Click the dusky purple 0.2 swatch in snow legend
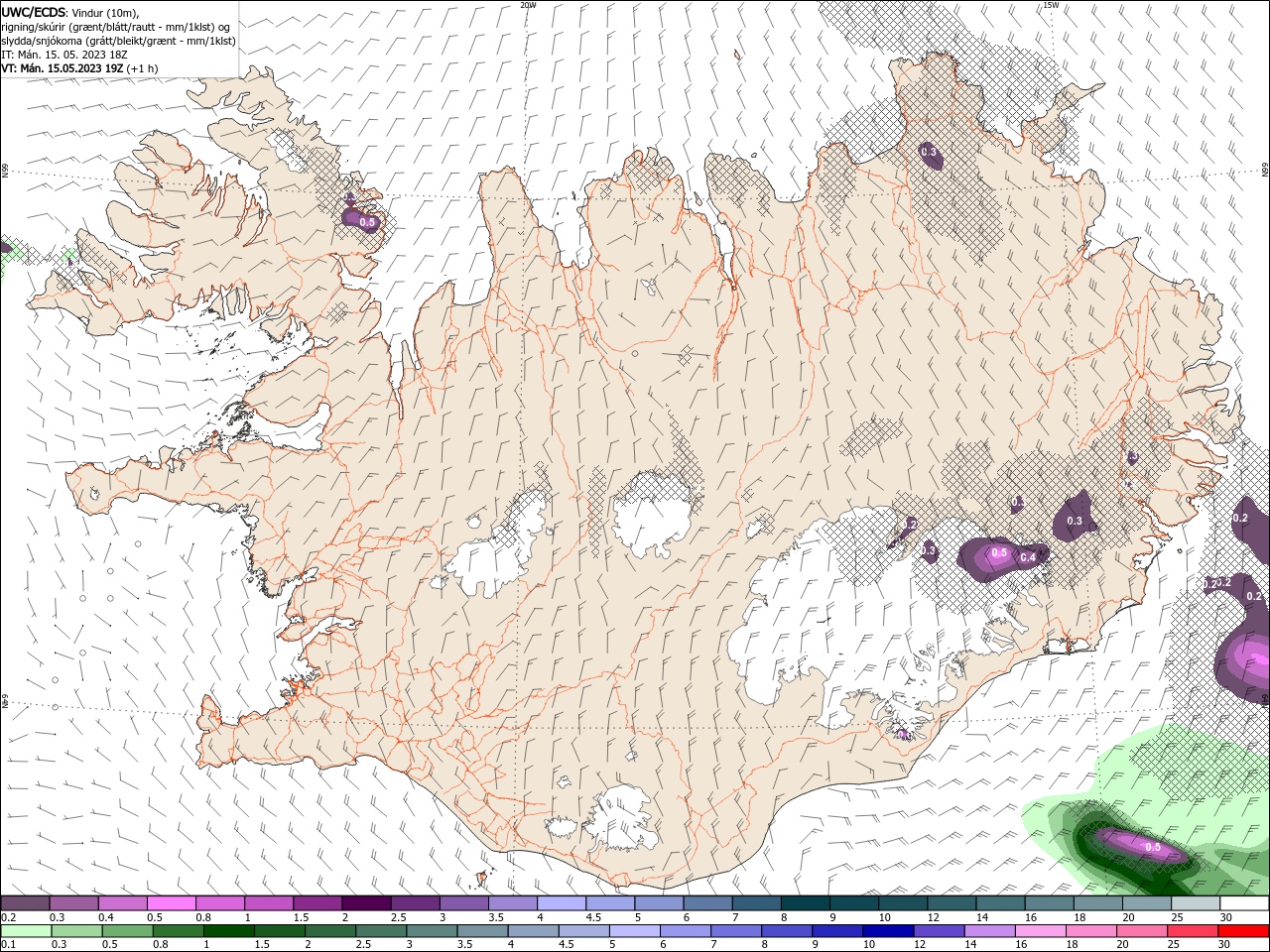 click(25, 903)
